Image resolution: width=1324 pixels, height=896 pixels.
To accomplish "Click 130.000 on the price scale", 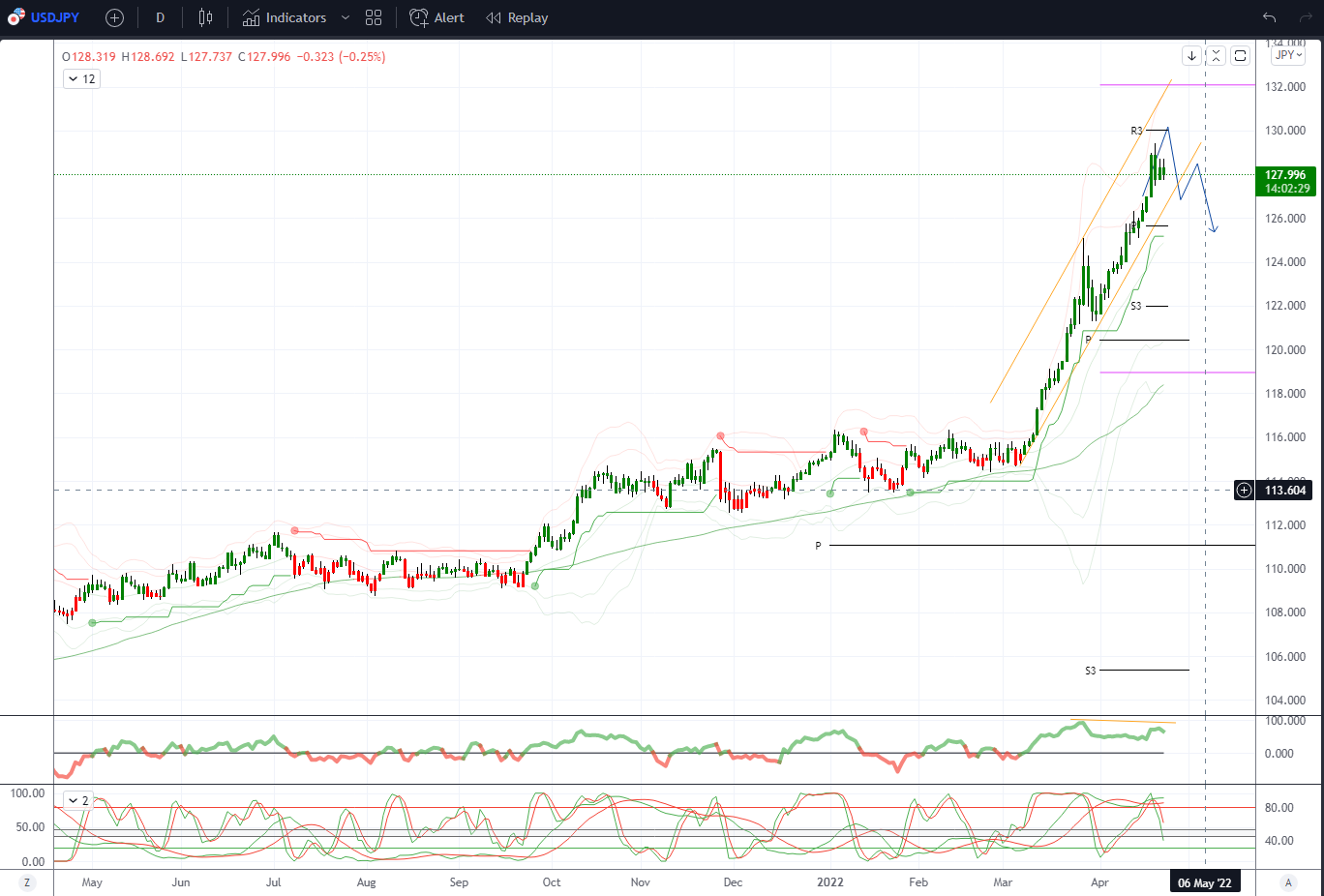I will pyautogui.click(x=1285, y=131).
